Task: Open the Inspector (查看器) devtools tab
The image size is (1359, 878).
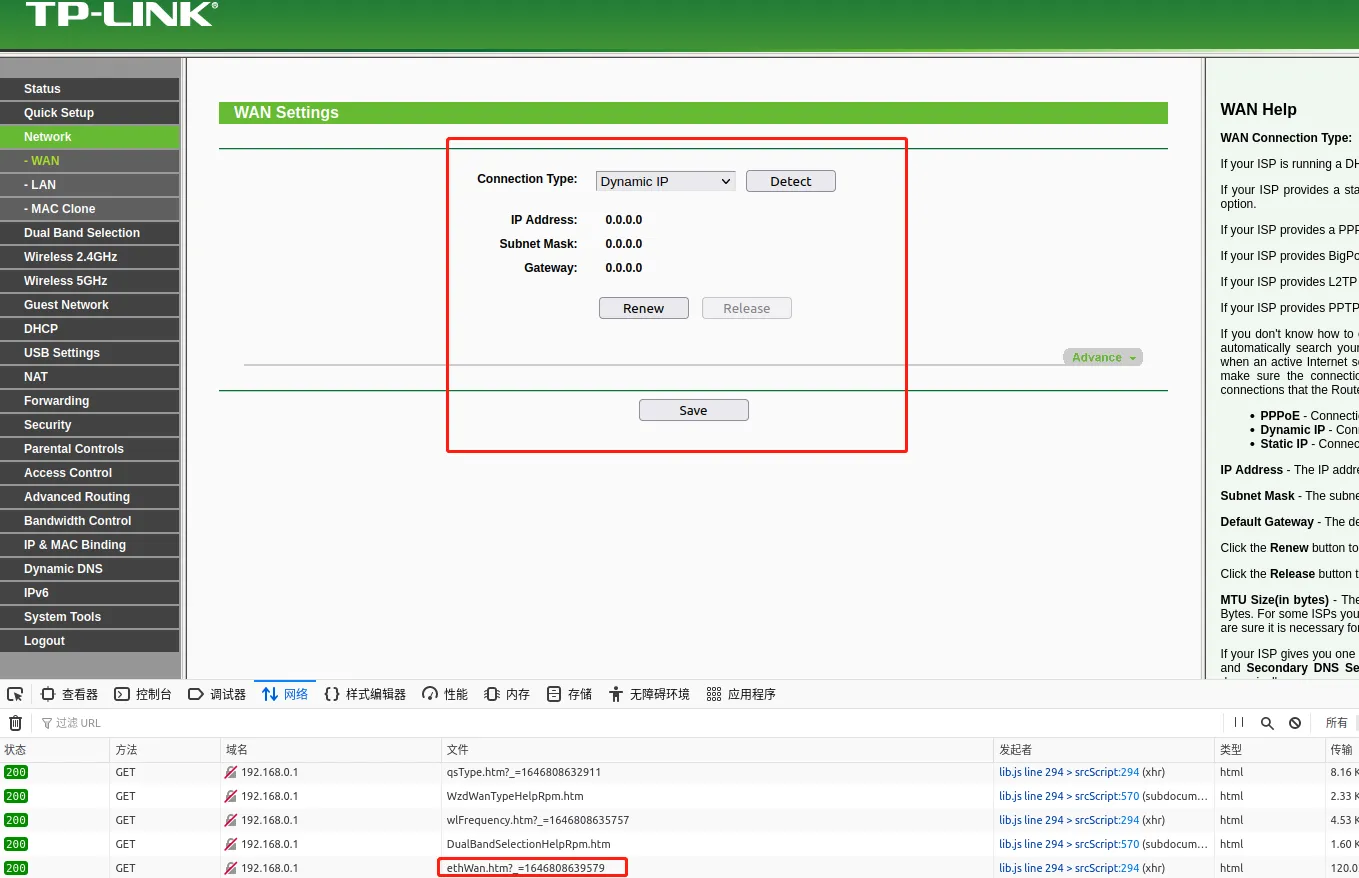Action: 69,694
